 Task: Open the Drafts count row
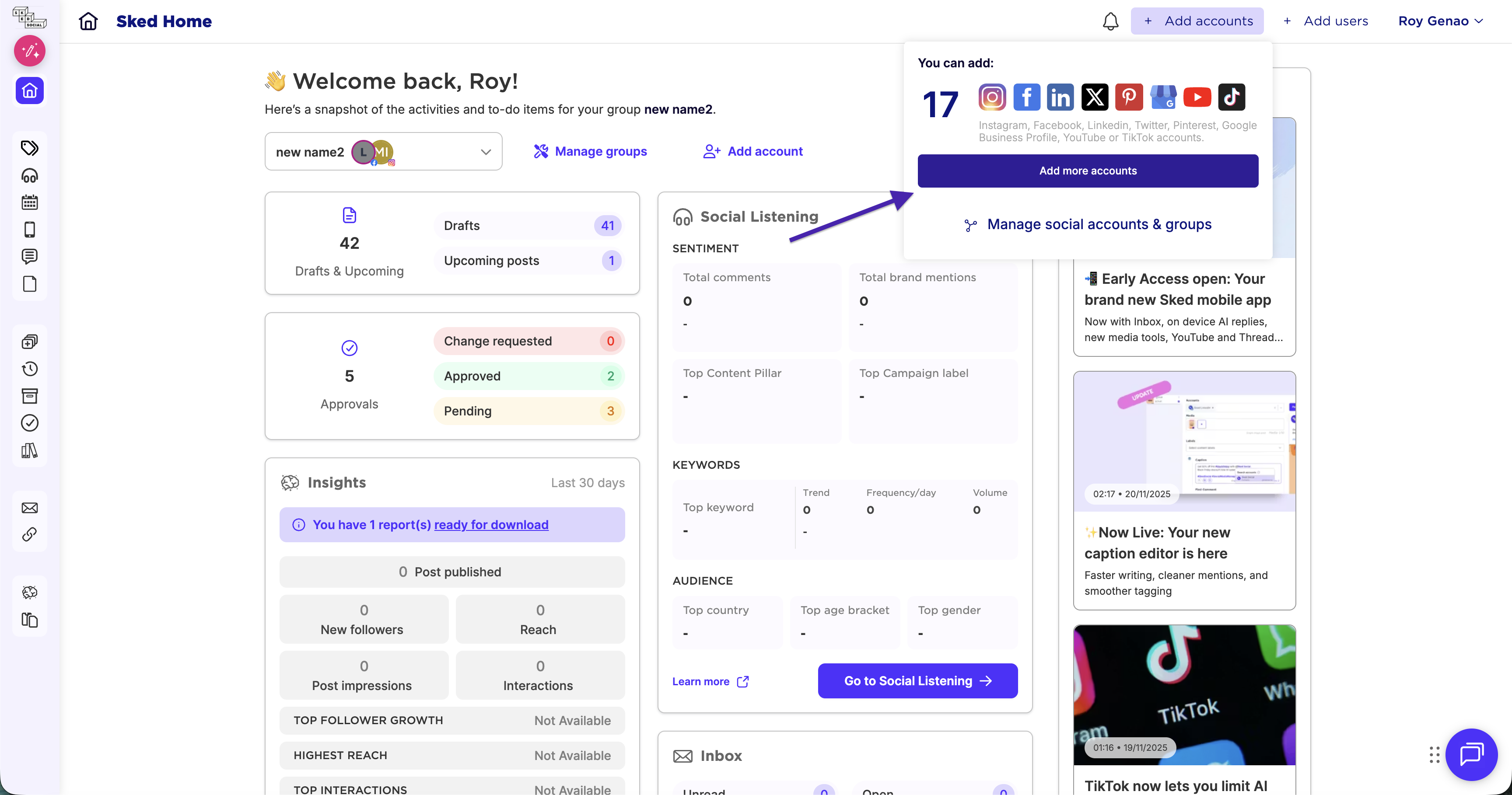pos(528,226)
